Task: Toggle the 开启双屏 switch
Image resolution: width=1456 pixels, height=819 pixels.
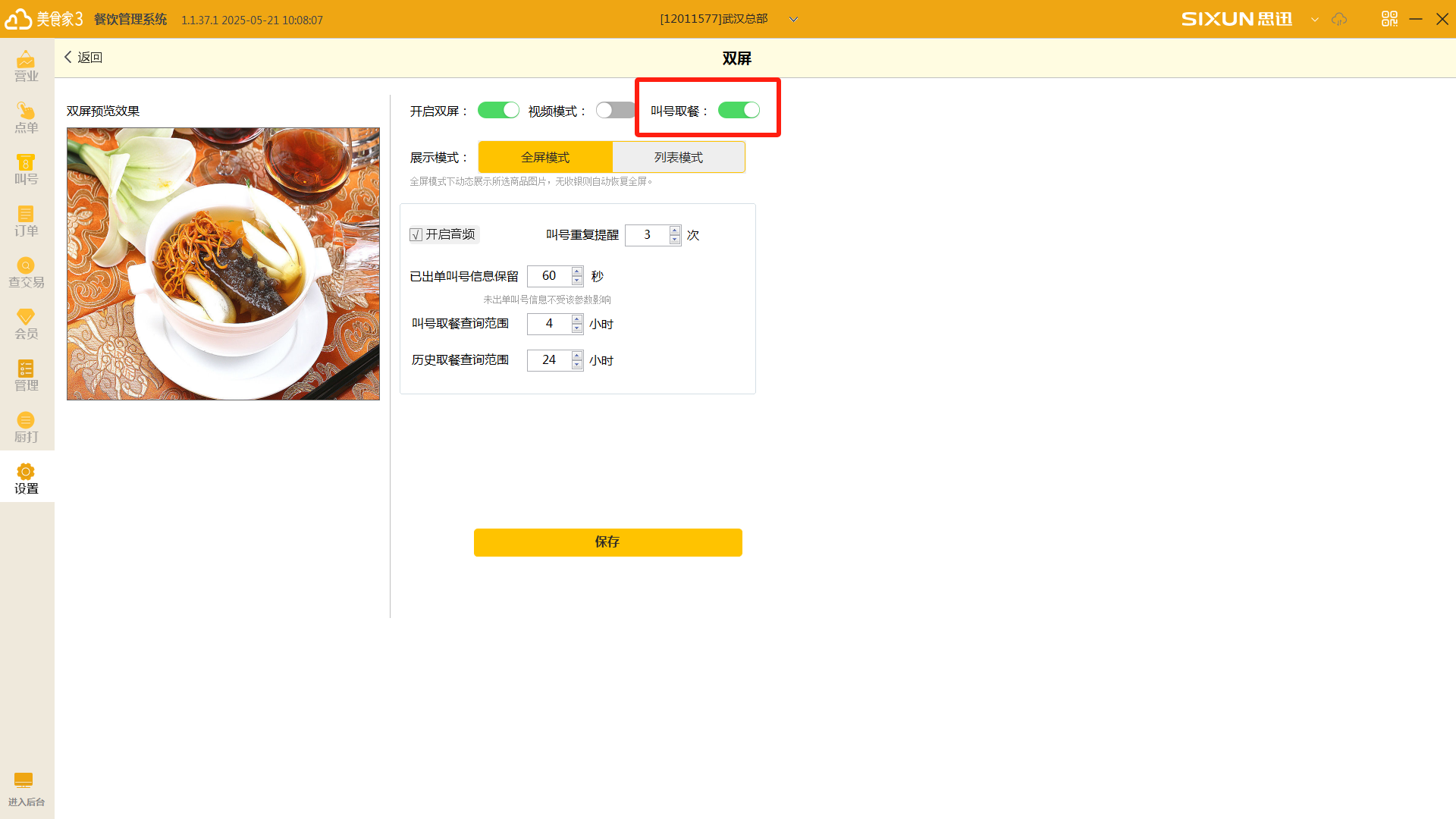Action: click(498, 111)
